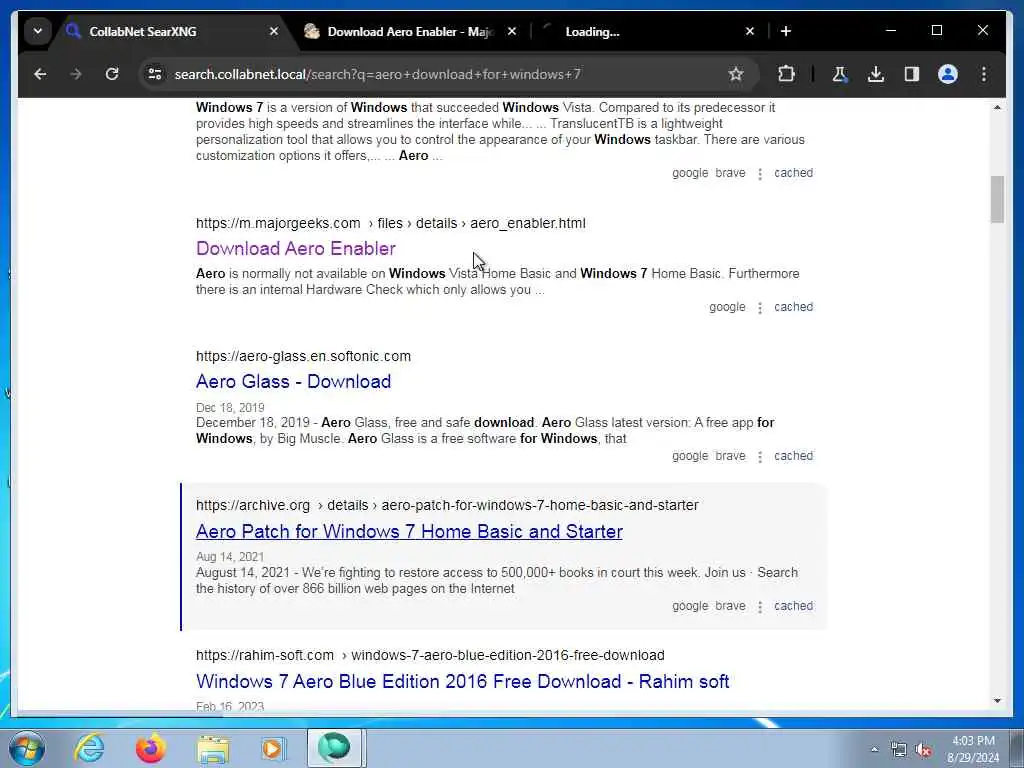This screenshot has width=1024, height=768.
Task: Open more options for Aero Patch result
Action: tap(760, 607)
